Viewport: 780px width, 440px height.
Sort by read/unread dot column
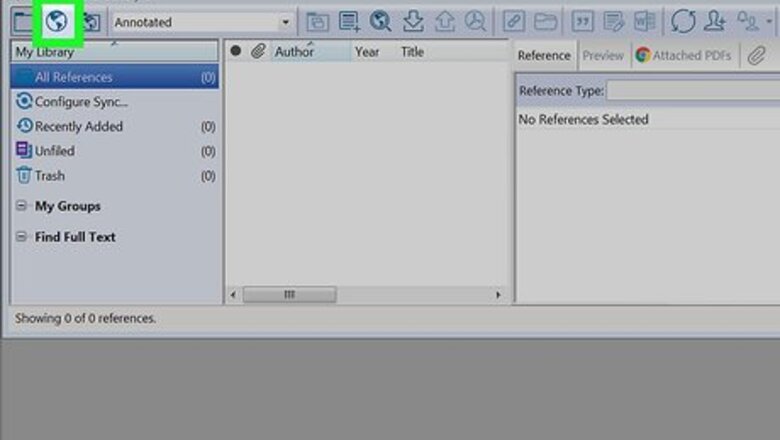click(236, 51)
